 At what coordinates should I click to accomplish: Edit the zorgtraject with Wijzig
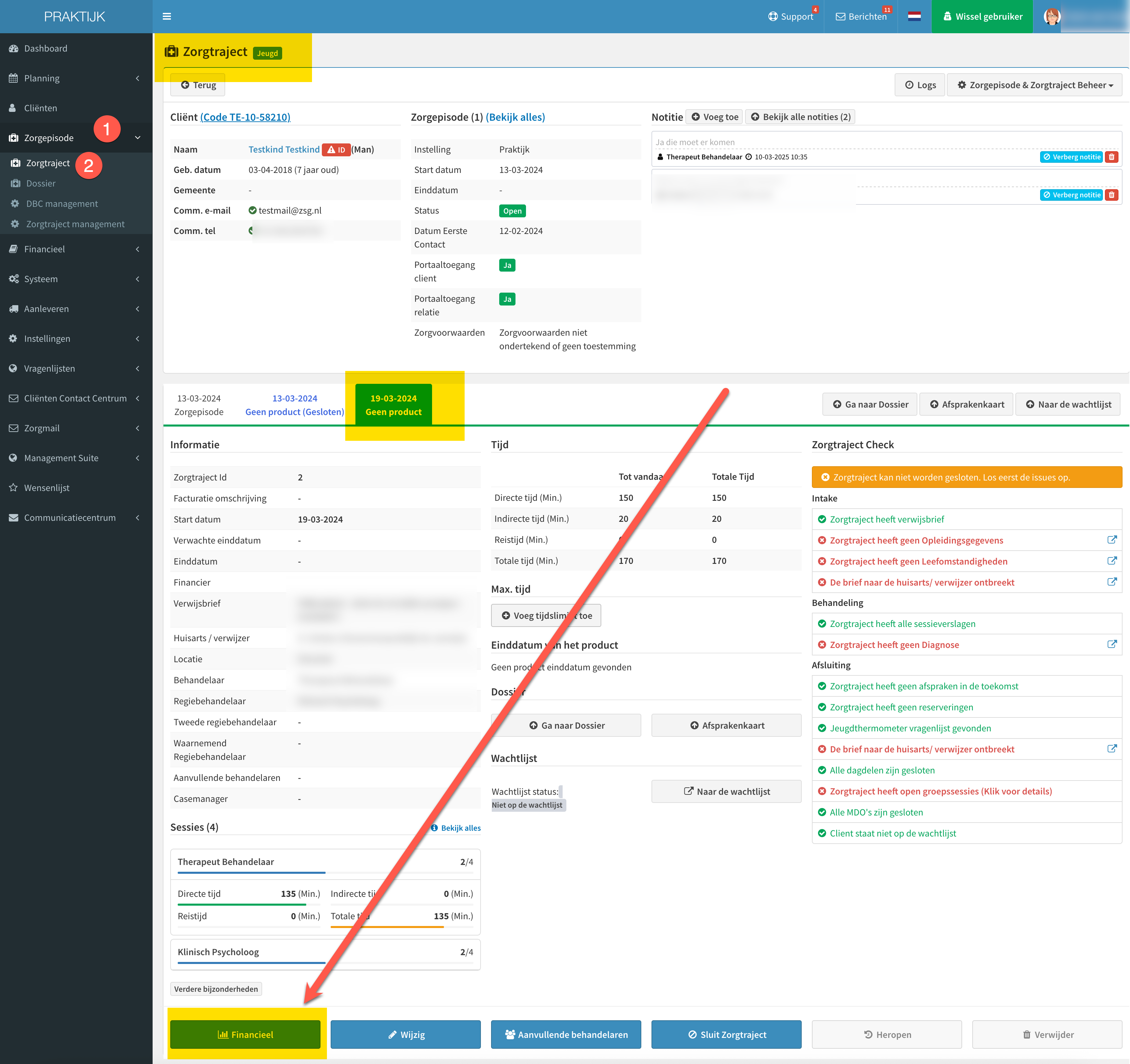(406, 1035)
